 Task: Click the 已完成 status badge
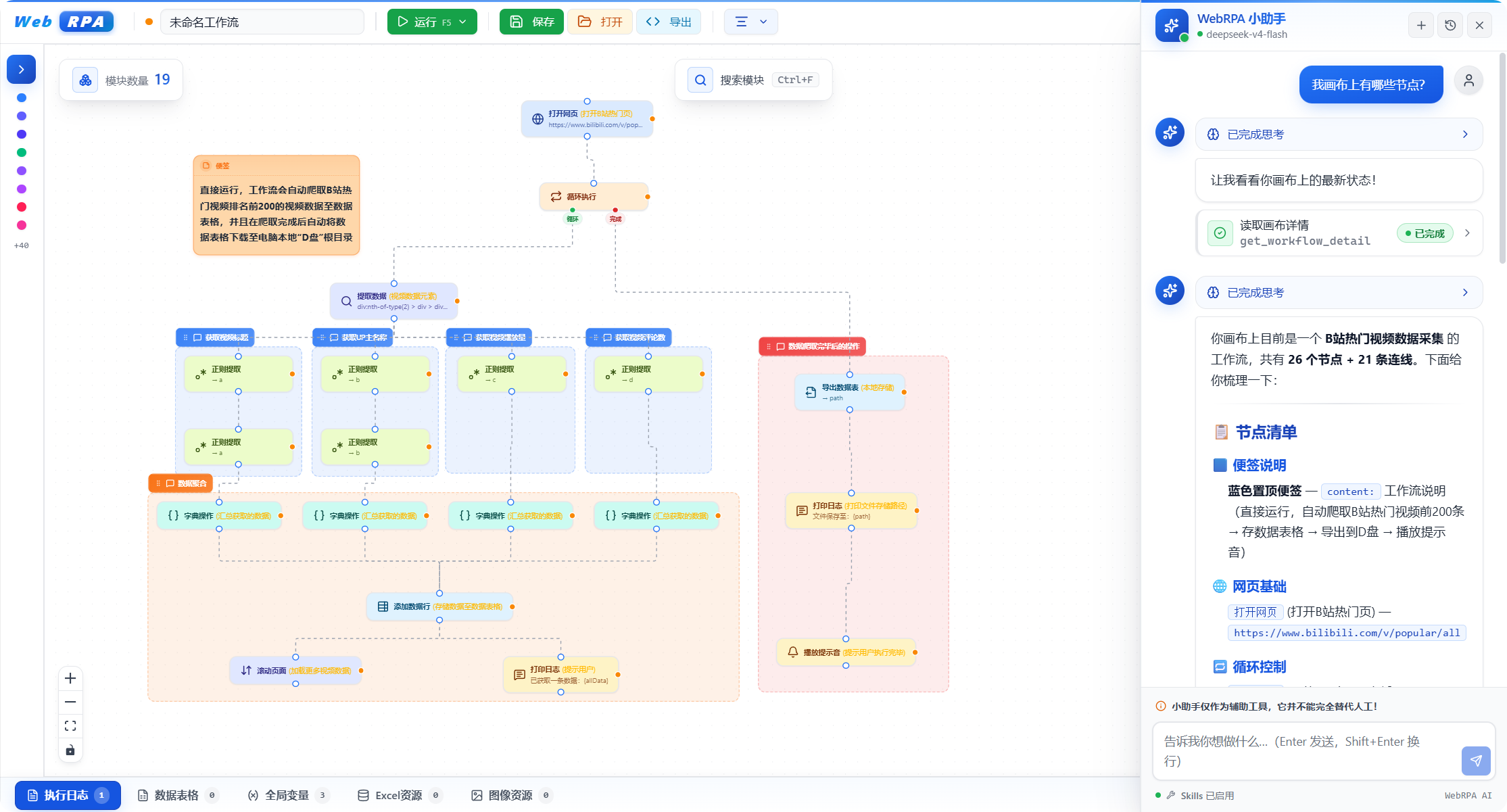point(1425,233)
